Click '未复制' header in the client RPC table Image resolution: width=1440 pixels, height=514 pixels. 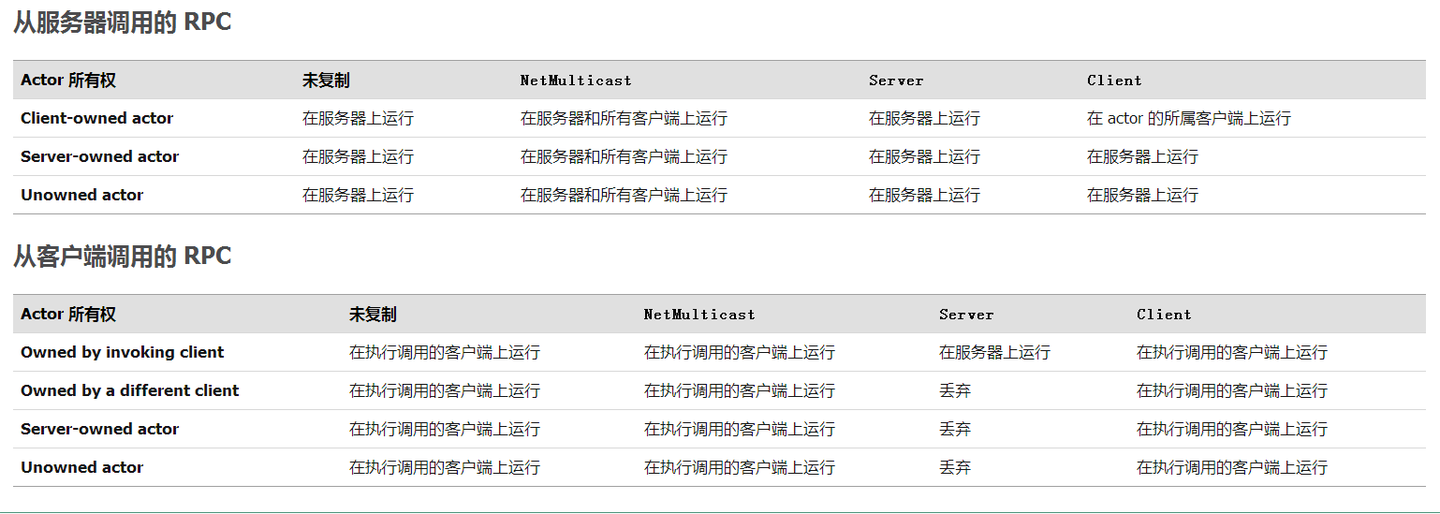tap(372, 314)
